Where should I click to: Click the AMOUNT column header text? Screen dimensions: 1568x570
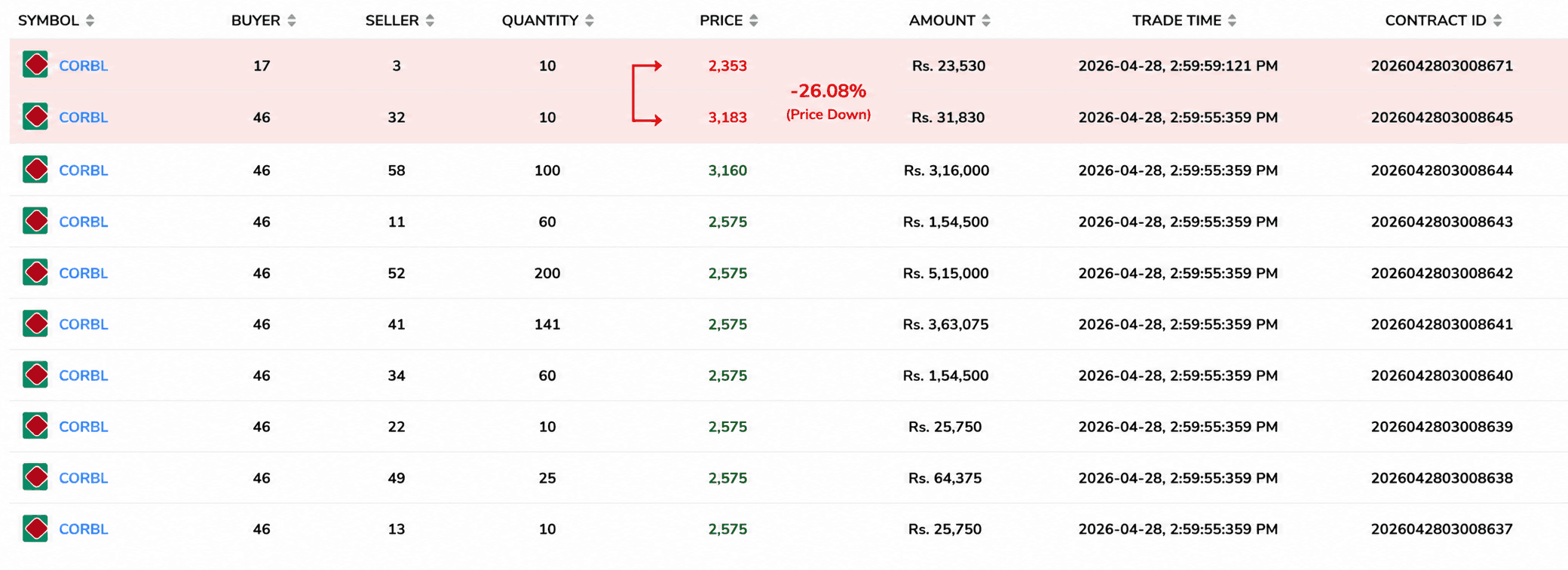942,21
